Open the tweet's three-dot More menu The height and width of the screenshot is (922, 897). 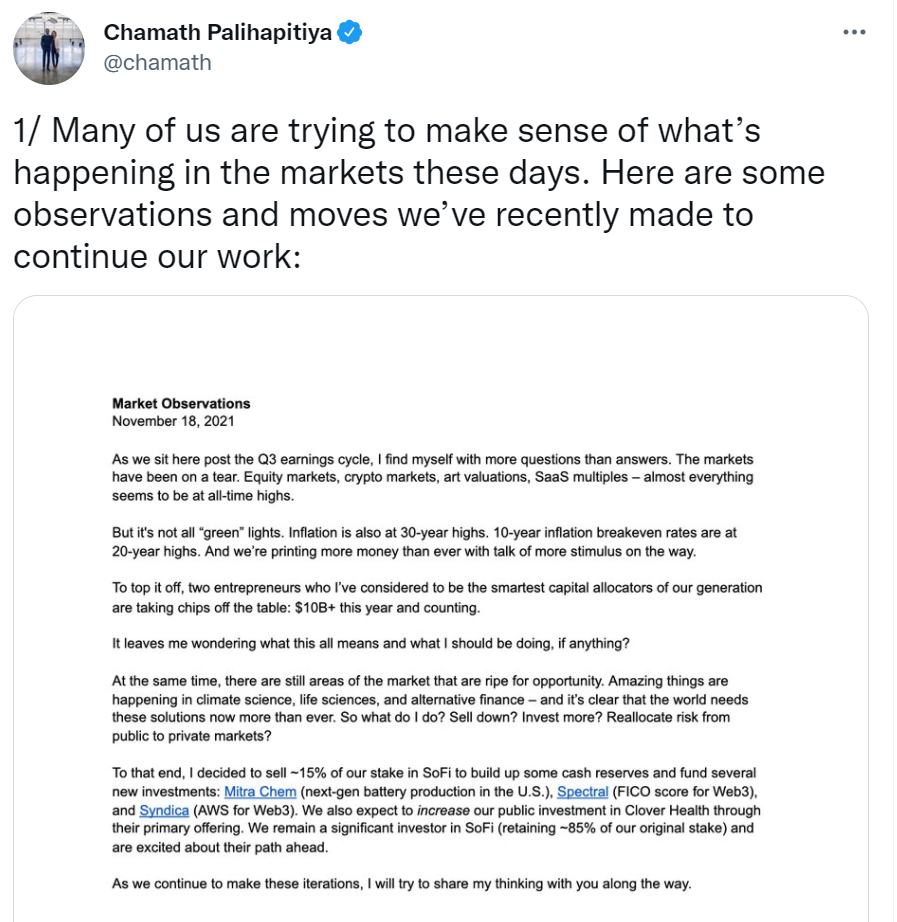854,32
